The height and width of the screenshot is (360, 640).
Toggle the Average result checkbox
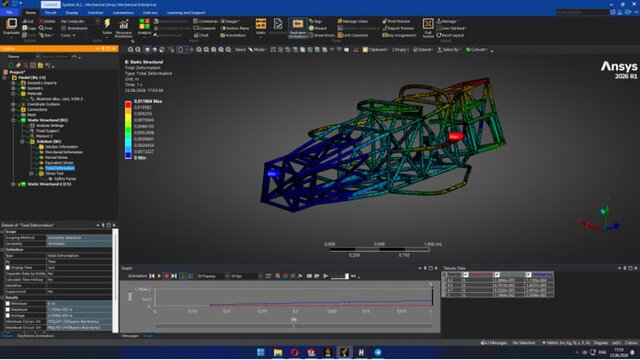pyautogui.click(x=7, y=316)
